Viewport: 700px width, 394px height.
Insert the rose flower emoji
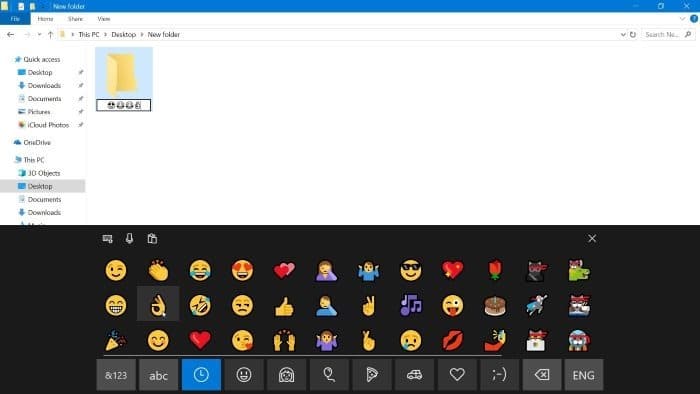495,270
